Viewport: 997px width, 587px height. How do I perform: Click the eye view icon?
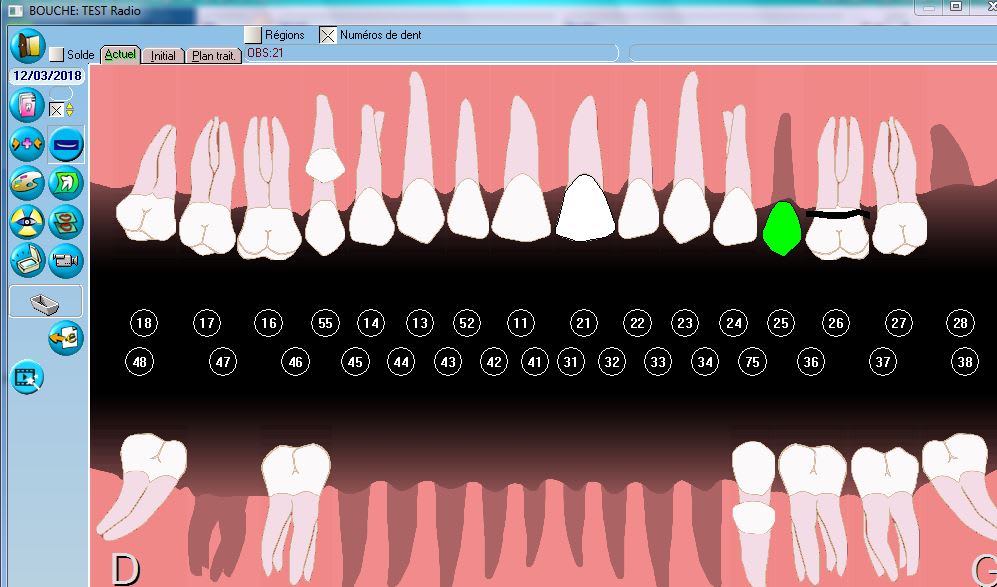click(27, 221)
